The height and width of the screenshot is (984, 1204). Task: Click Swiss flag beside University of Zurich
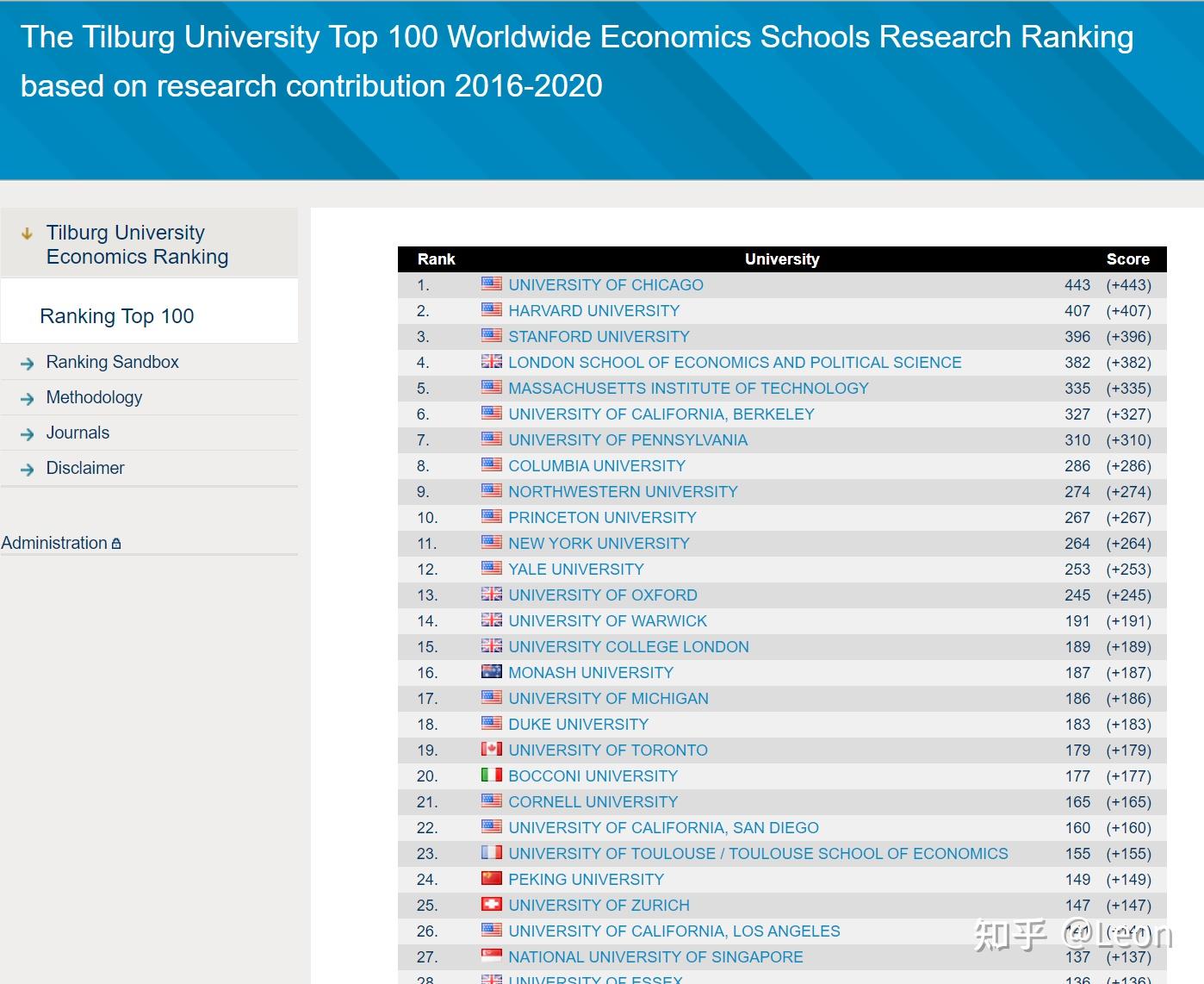pyautogui.click(x=492, y=904)
